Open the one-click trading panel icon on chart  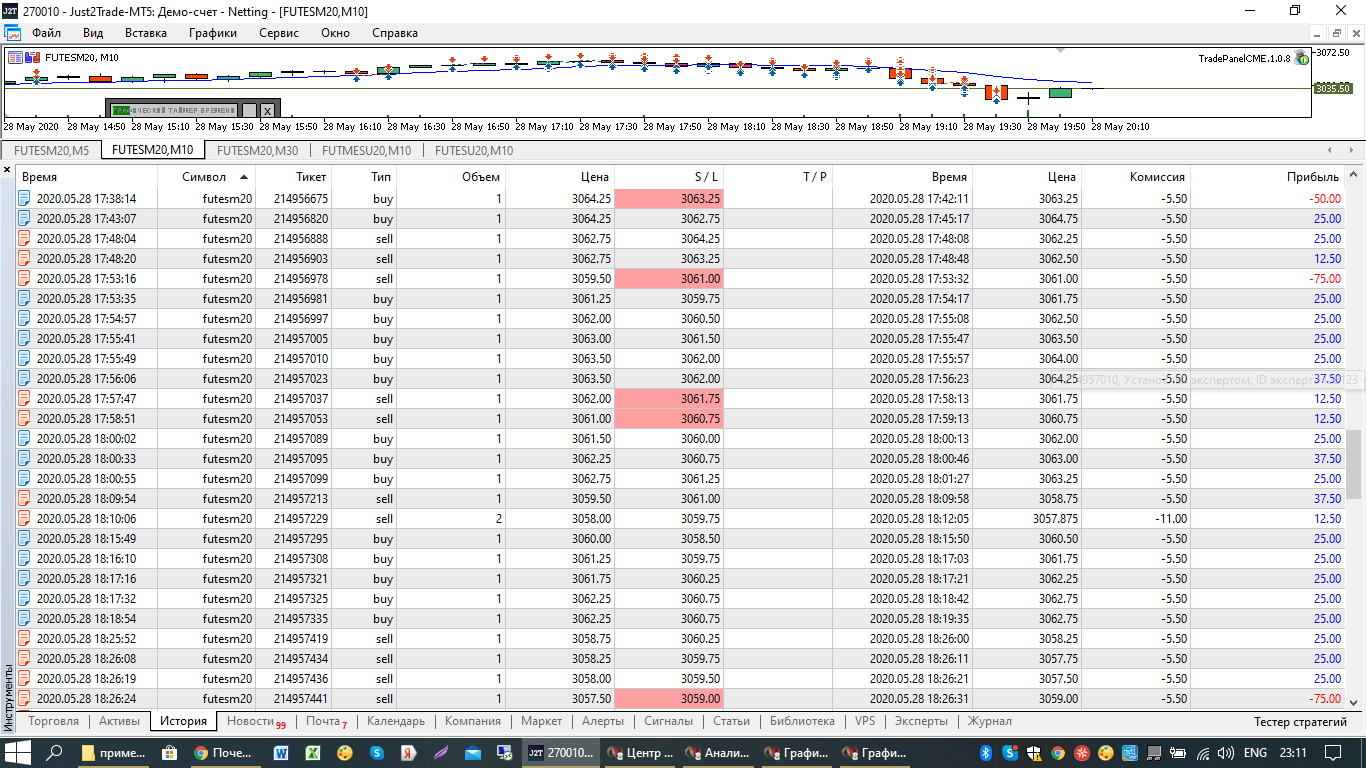15,57
